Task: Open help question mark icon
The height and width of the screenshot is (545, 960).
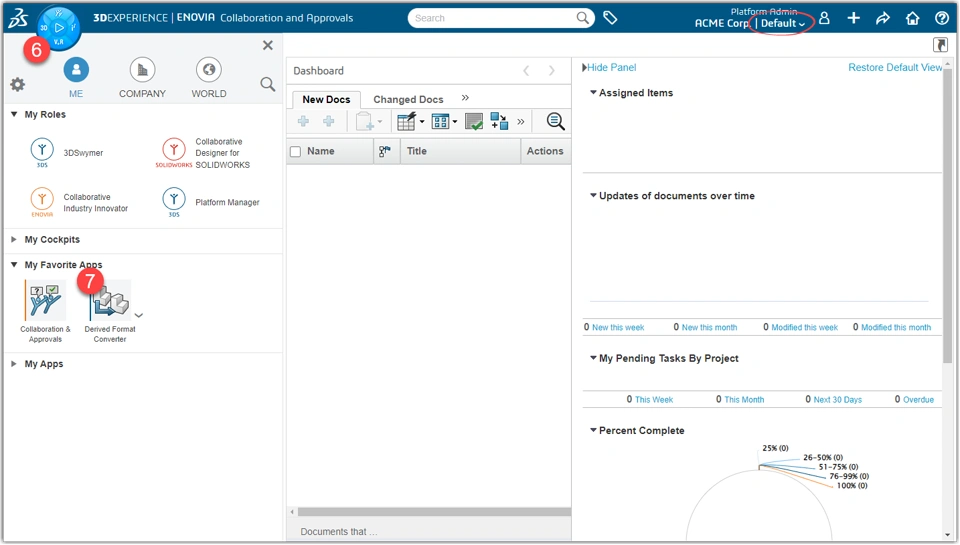Action: (x=942, y=18)
